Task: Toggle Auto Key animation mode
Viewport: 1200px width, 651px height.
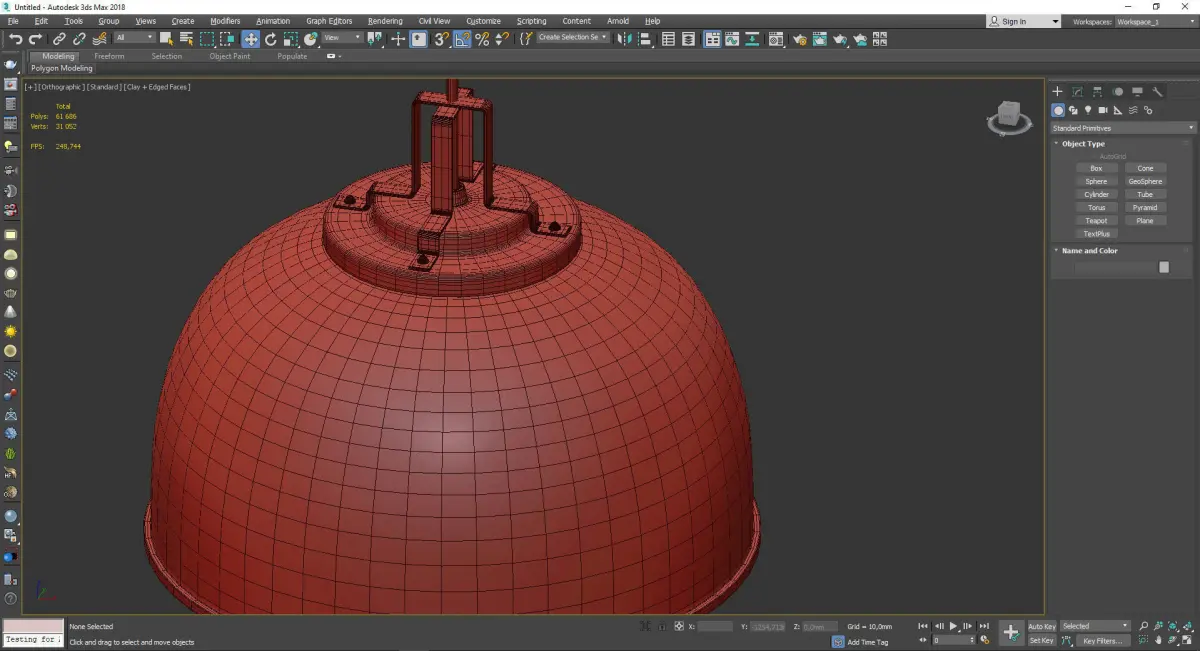Action: pyautogui.click(x=1041, y=626)
